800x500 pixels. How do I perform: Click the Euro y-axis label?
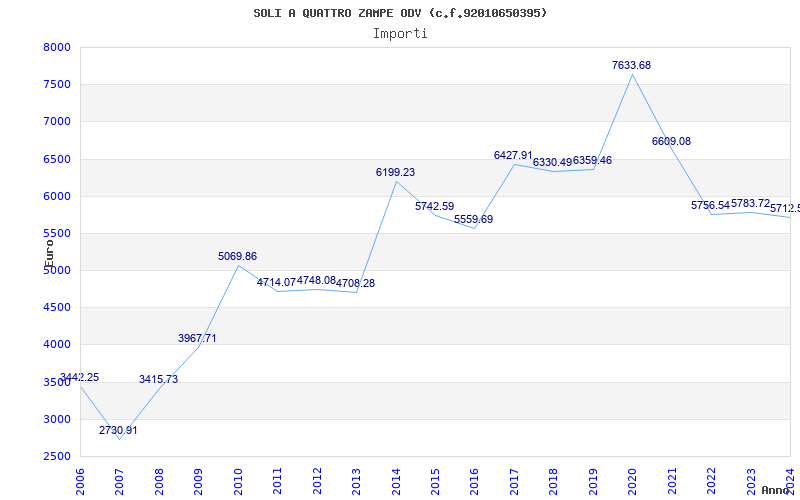tap(48, 252)
